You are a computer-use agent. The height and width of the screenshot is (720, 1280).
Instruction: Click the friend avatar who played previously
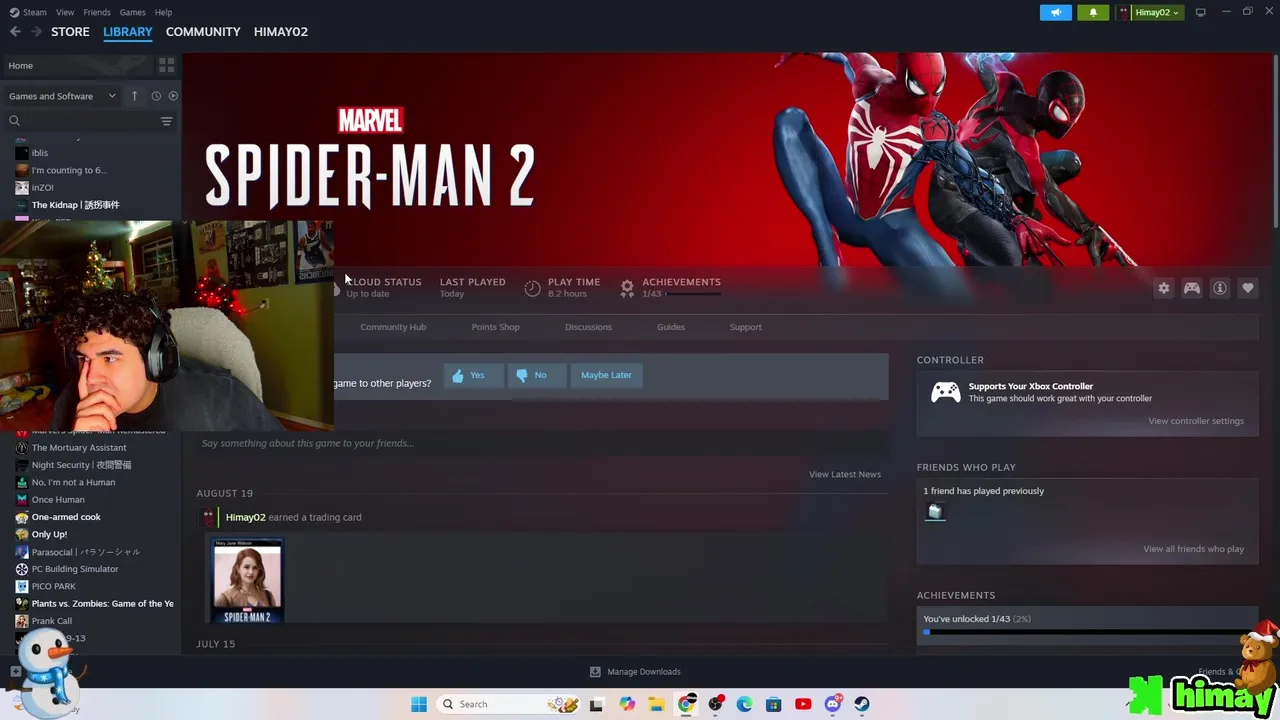coord(935,512)
